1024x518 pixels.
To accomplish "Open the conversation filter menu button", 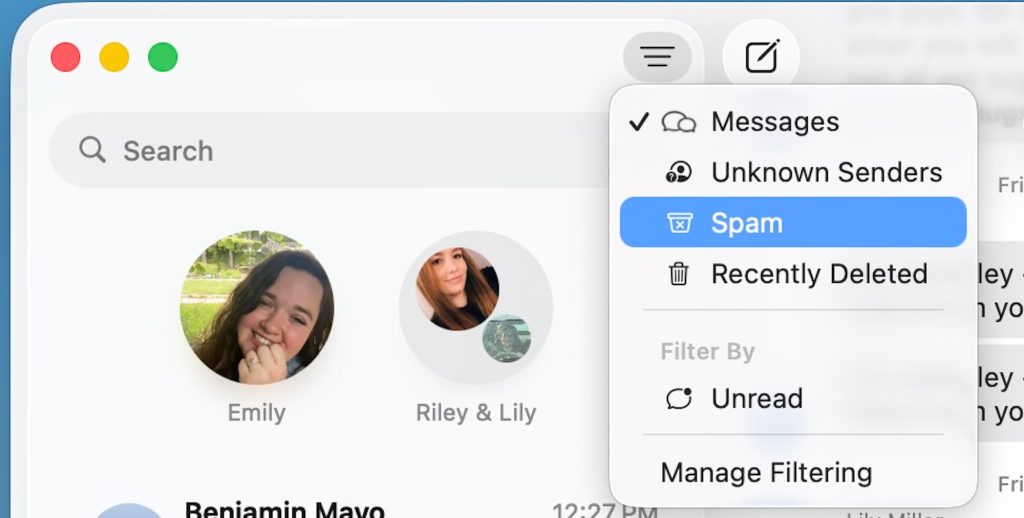I will (x=657, y=57).
